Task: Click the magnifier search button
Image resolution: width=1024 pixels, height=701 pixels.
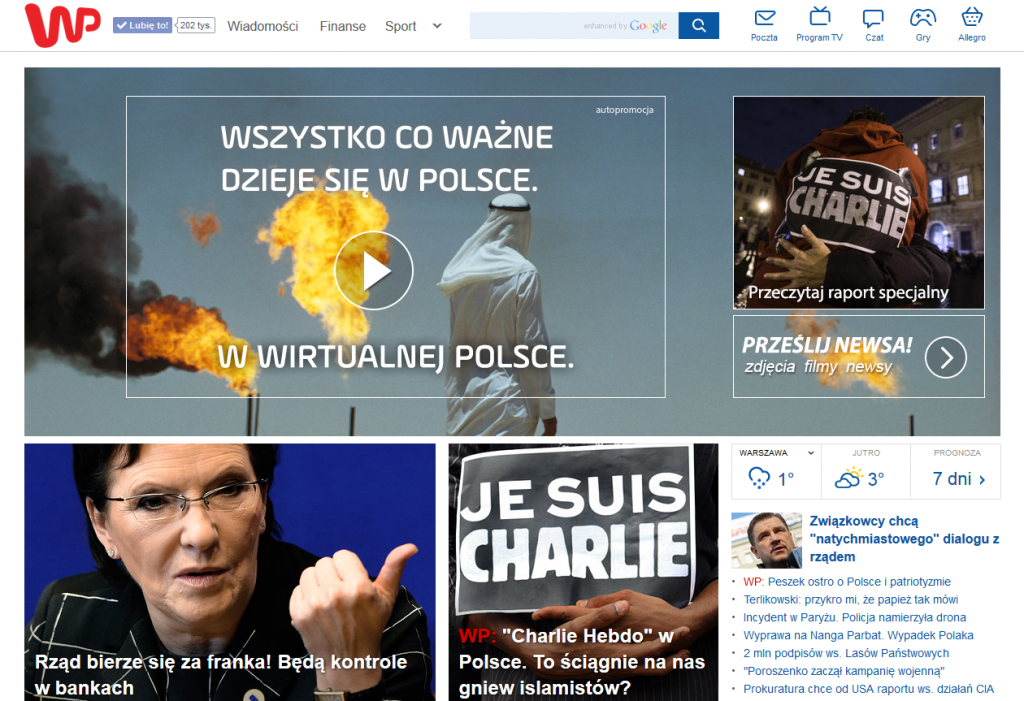Action: pos(698,26)
